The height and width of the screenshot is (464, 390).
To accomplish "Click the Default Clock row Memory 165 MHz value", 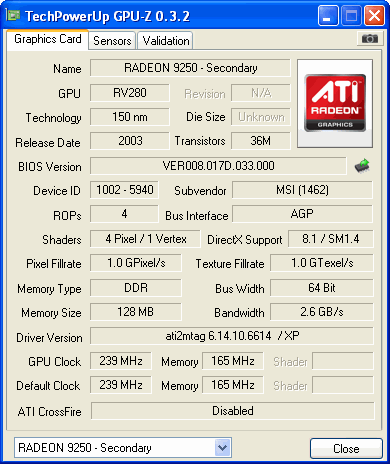I will [233, 385].
